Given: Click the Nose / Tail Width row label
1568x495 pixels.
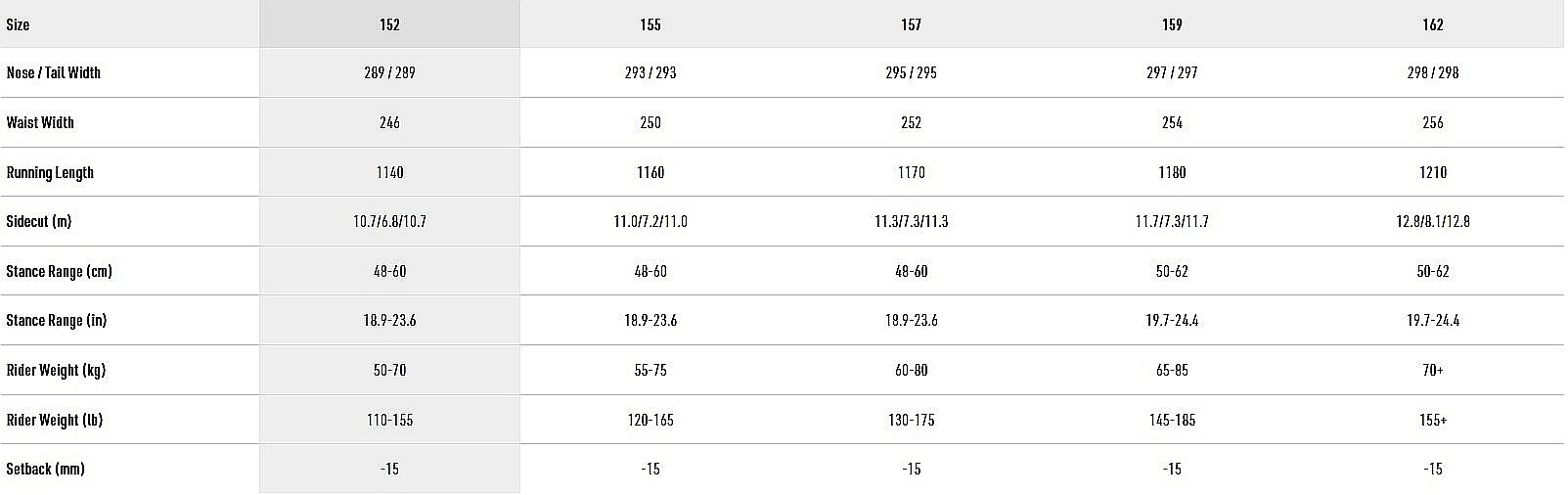Looking at the screenshot, I should (x=54, y=72).
